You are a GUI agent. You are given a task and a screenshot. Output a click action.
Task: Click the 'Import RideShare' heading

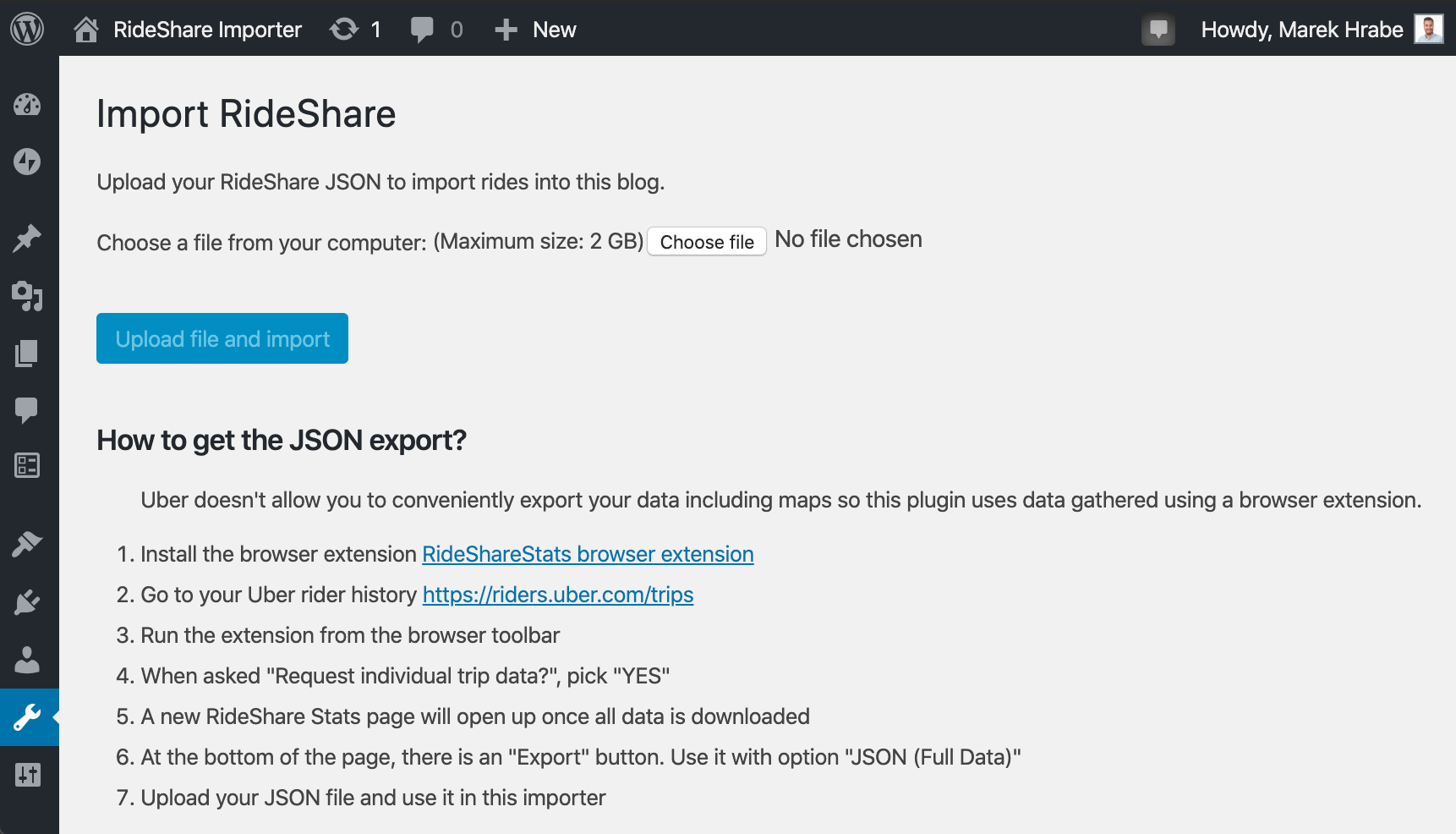tap(246, 114)
